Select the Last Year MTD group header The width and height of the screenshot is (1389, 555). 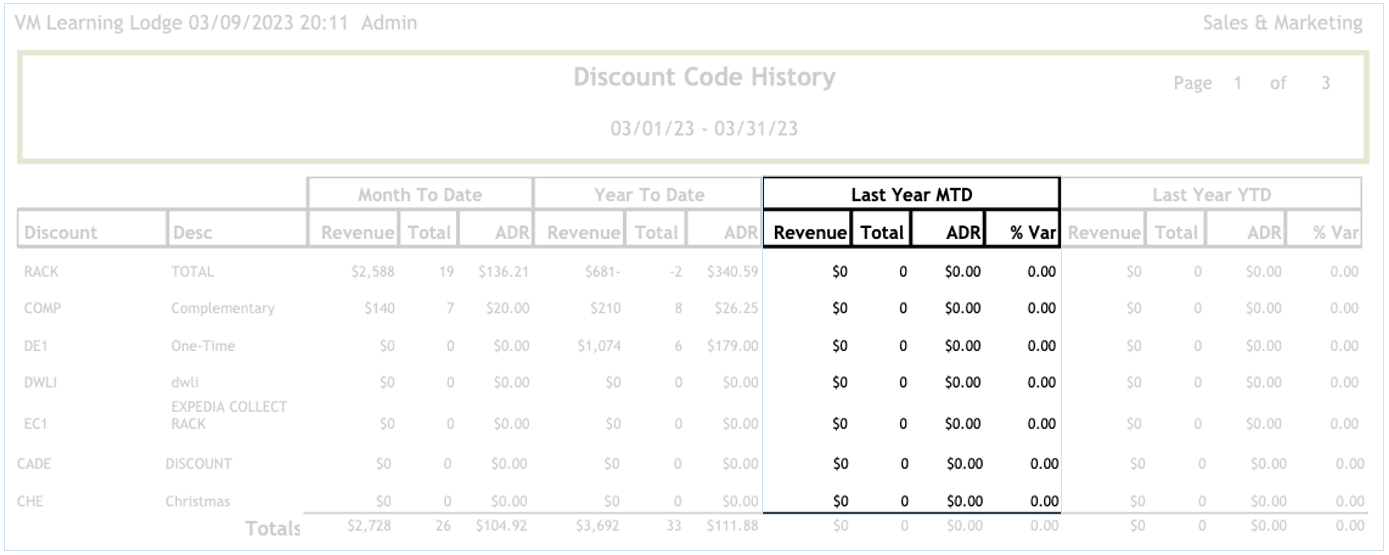(910, 196)
